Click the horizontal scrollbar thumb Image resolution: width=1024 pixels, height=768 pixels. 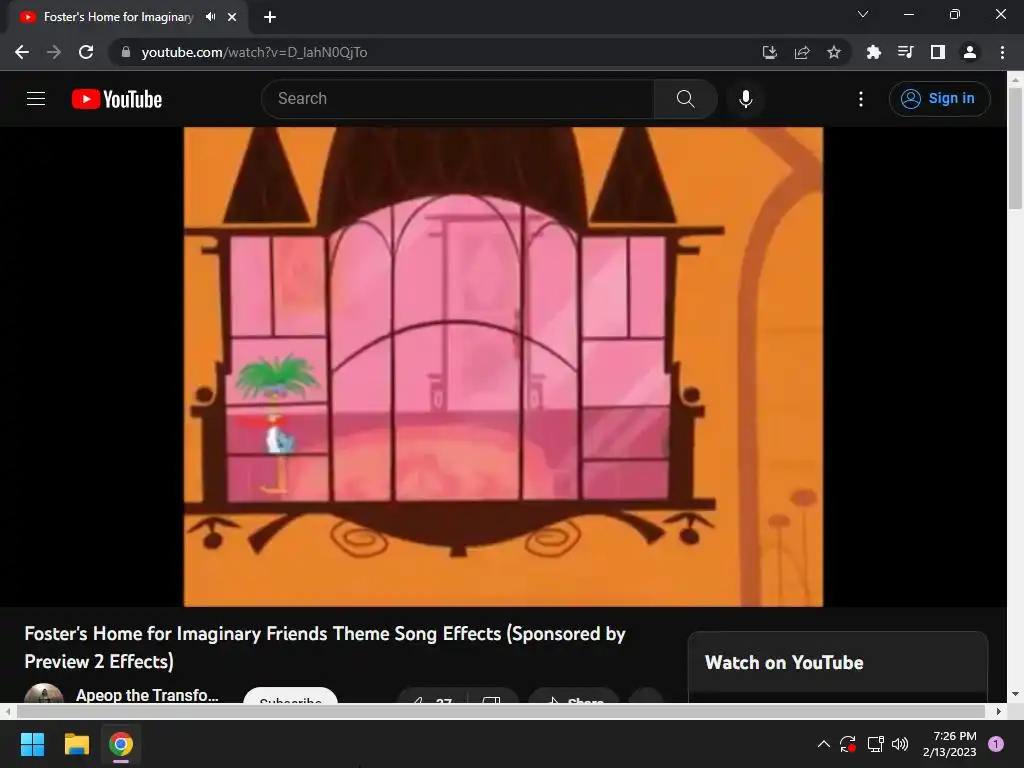pyautogui.click(x=500, y=711)
